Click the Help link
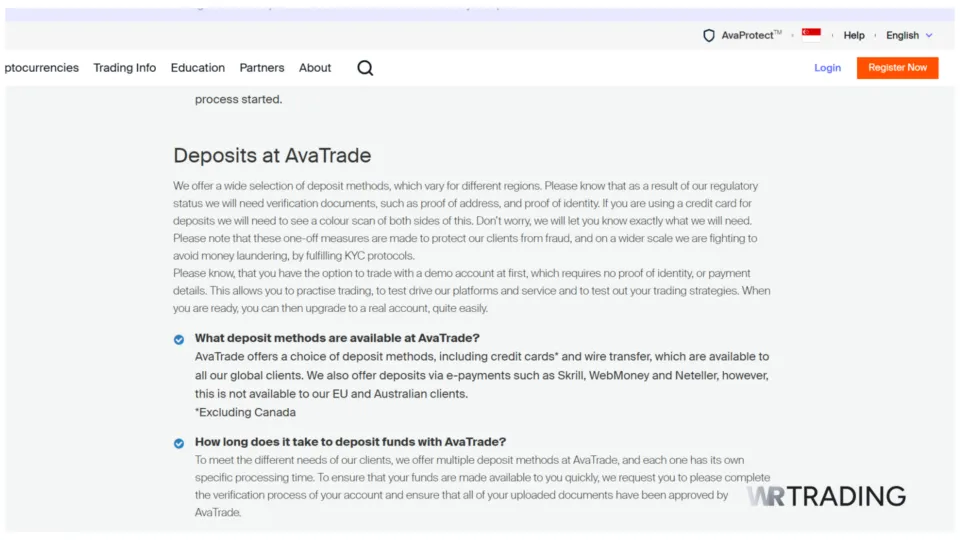Image resolution: width=960 pixels, height=540 pixels. (853, 36)
